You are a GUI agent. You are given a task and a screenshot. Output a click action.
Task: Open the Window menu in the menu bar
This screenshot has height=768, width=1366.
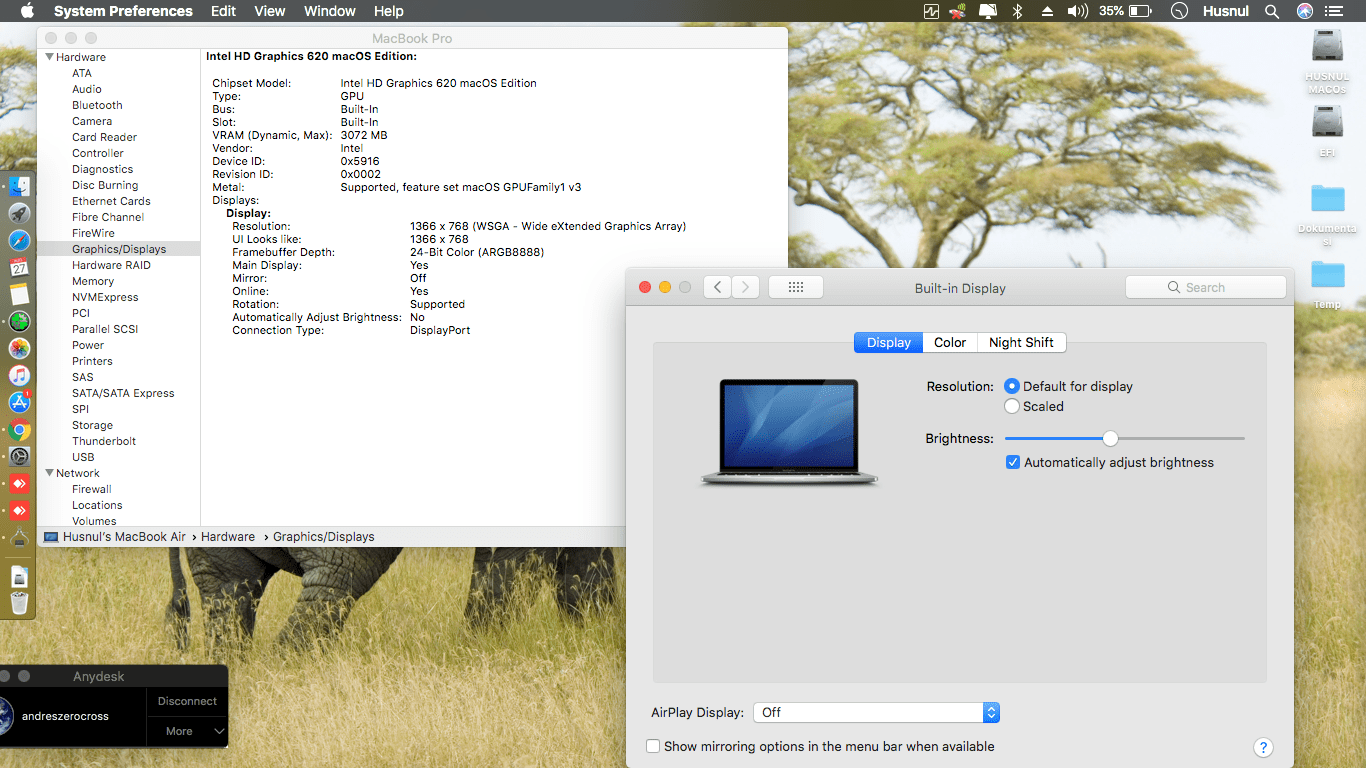tap(329, 11)
